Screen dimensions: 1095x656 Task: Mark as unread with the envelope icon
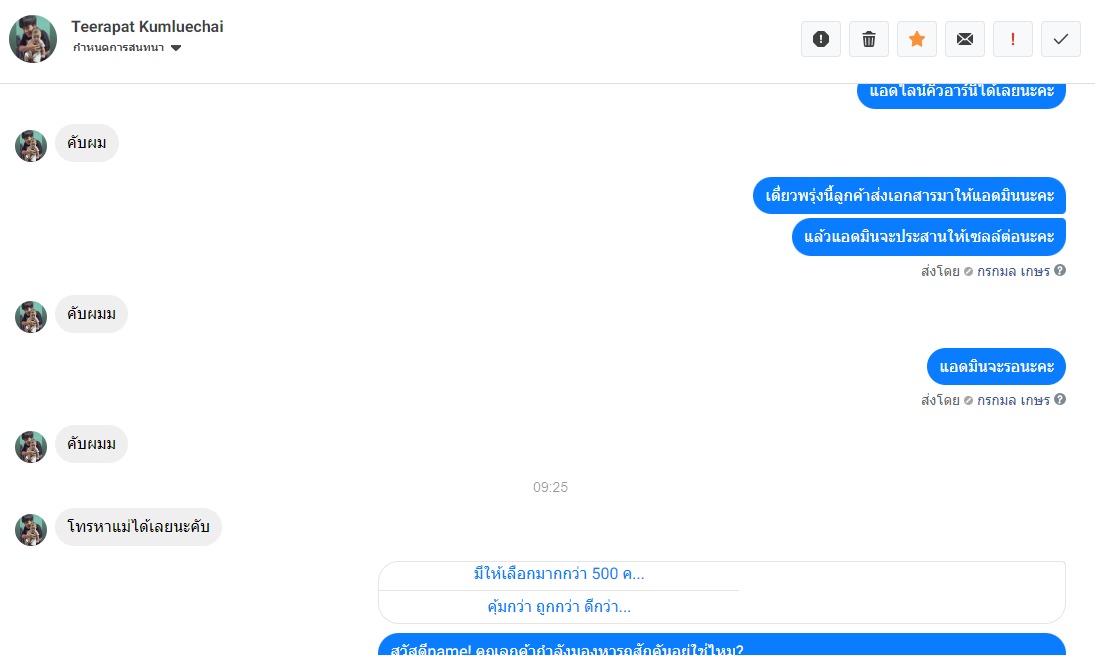point(964,39)
